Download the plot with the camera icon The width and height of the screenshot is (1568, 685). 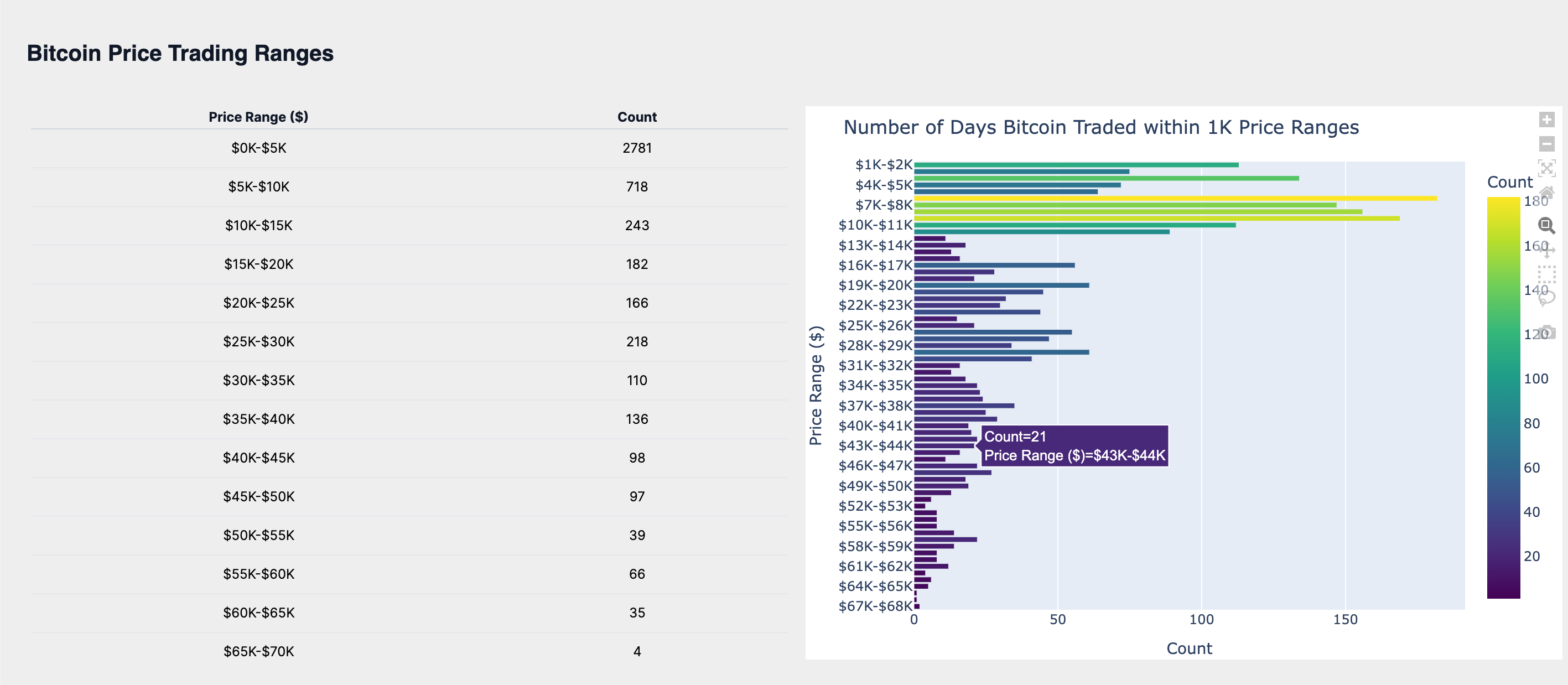pyautogui.click(x=1546, y=333)
